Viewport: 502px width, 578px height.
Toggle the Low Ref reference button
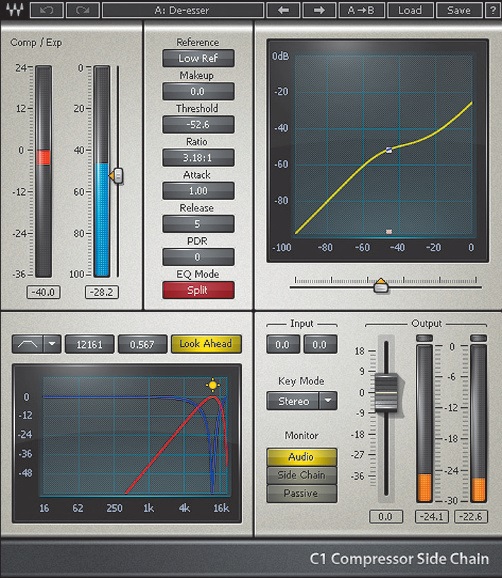coord(198,58)
